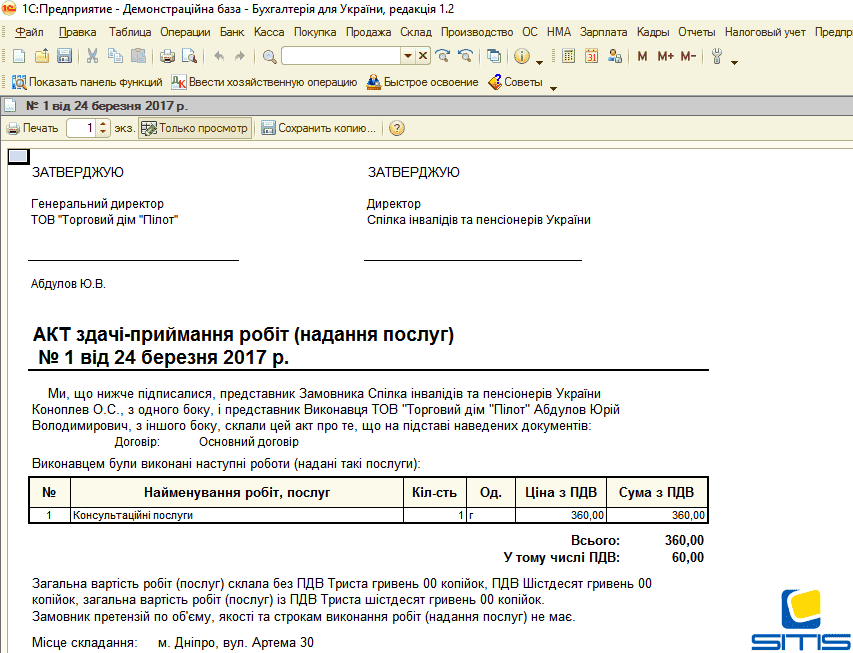Open the Правка menu
Viewport: 853px width, 653px height.
tap(77, 32)
